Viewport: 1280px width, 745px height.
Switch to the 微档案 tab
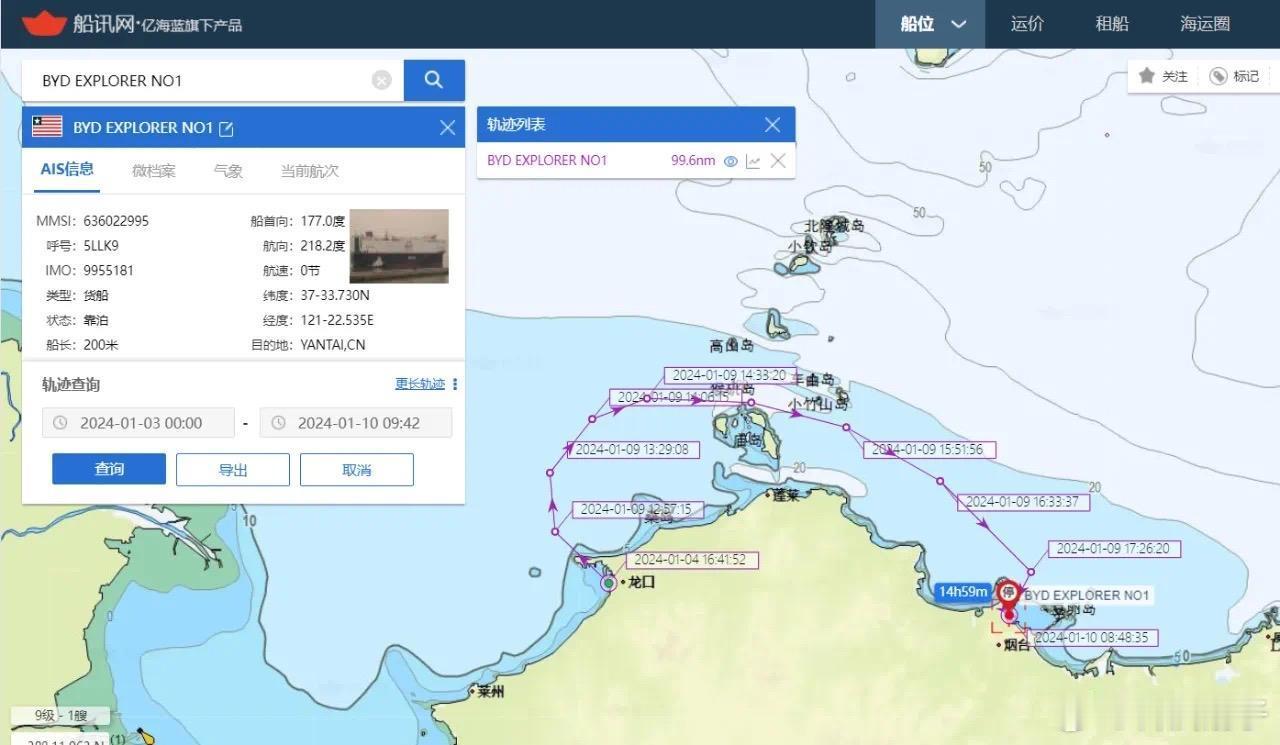coord(154,171)
